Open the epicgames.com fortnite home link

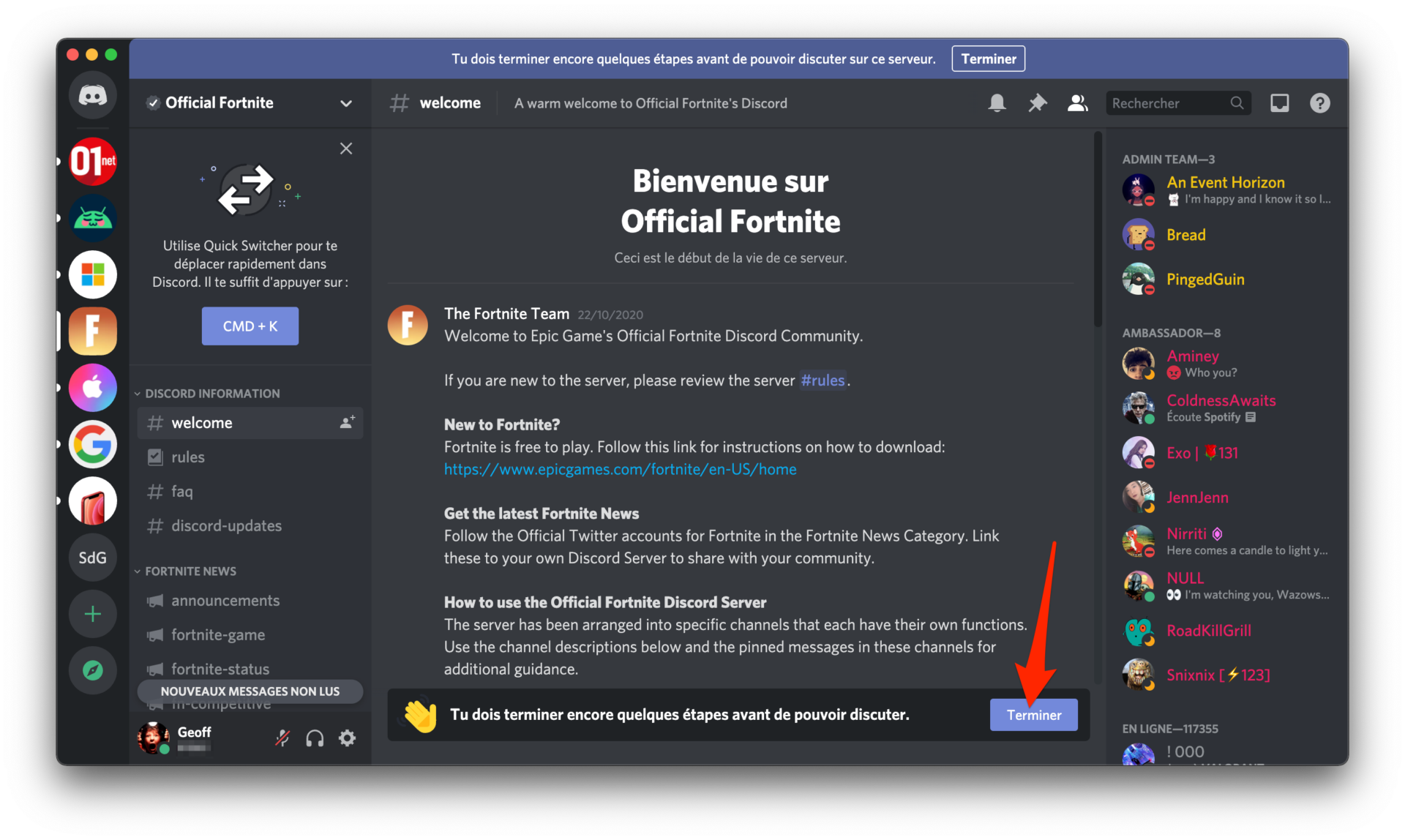(620, 469)
